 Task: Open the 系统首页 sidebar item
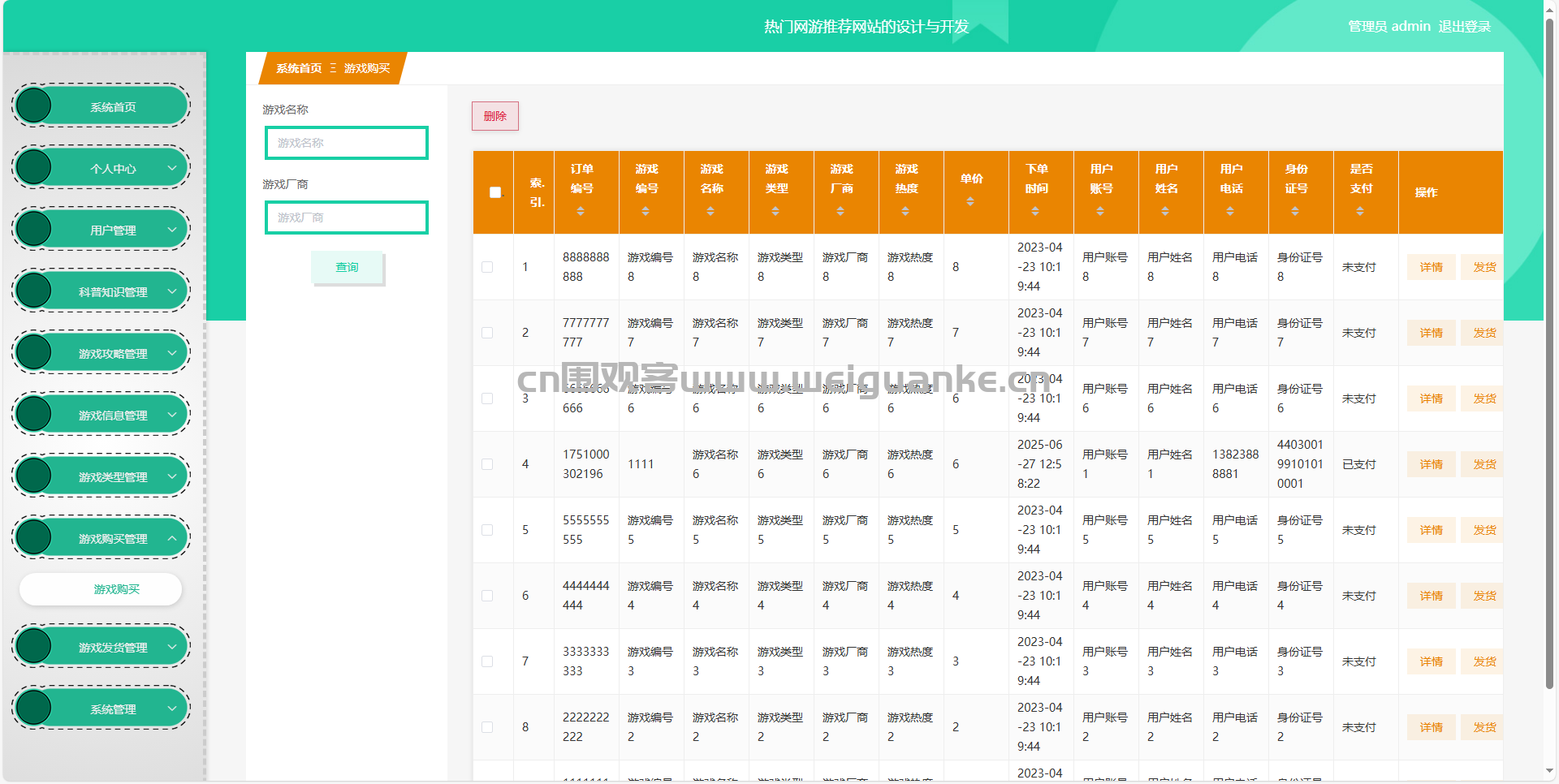tap(101, 106)
